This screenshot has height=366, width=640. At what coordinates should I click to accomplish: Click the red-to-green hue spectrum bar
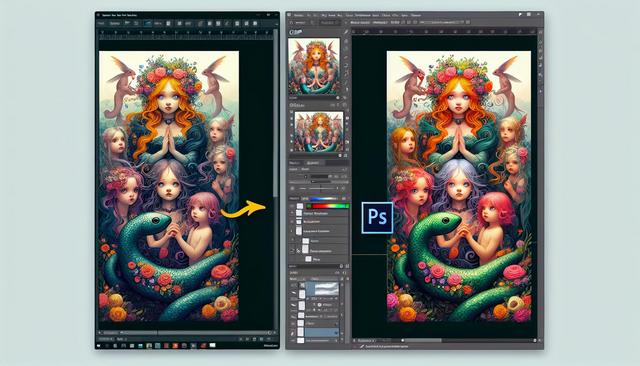click(x=328, y=206)
